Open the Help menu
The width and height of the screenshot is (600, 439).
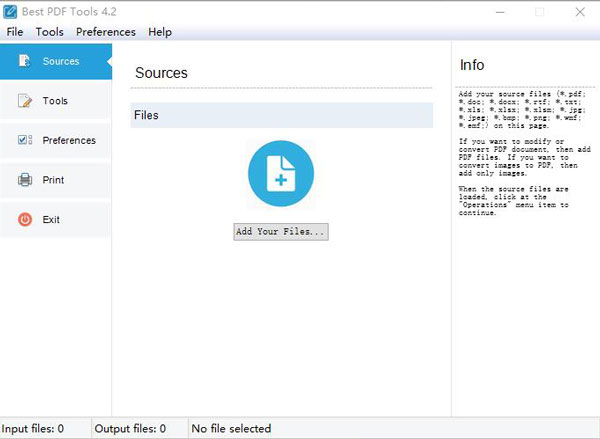(160, 32)
